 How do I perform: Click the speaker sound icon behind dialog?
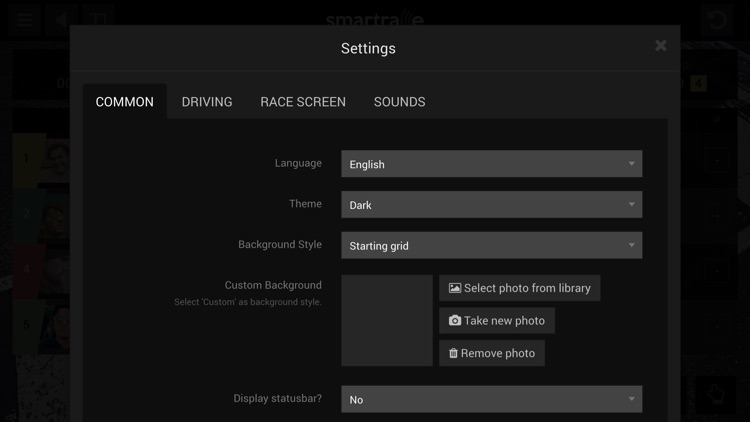(61, 20)
